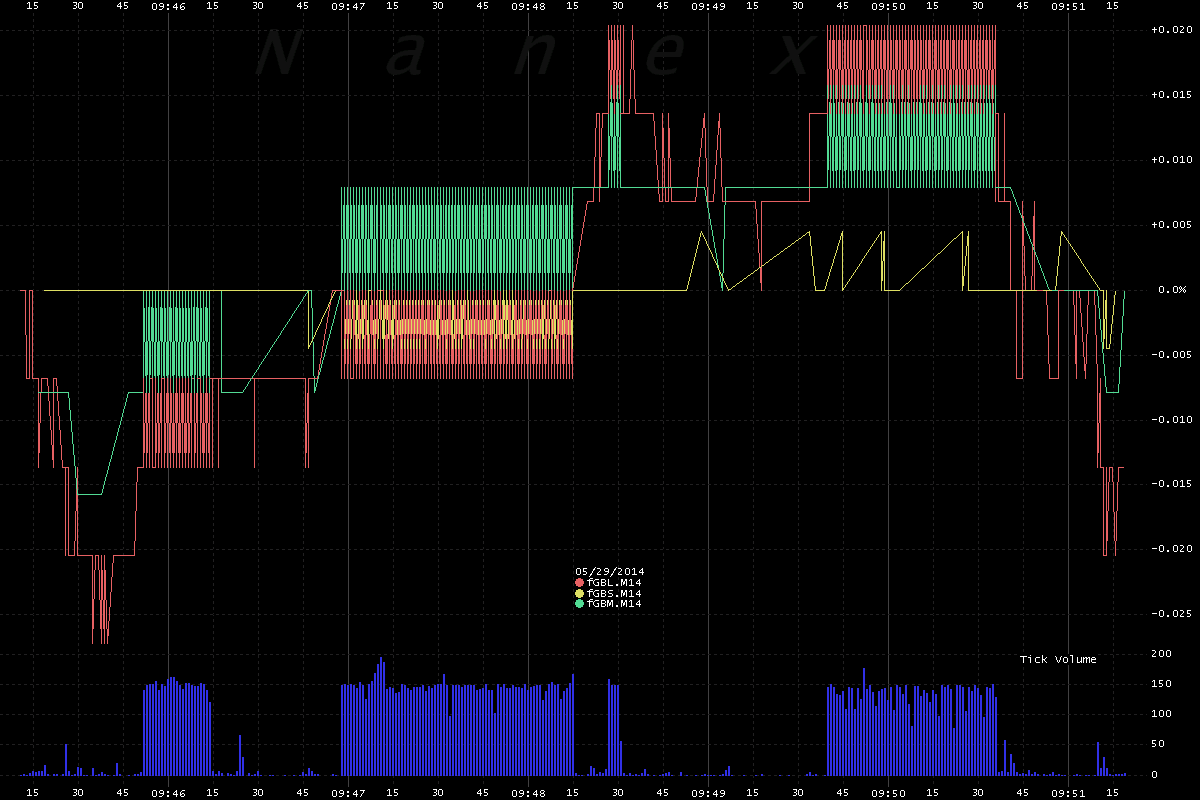
Task: Click the -0.015 price axis label
Action: click(x=1173, y=484)
